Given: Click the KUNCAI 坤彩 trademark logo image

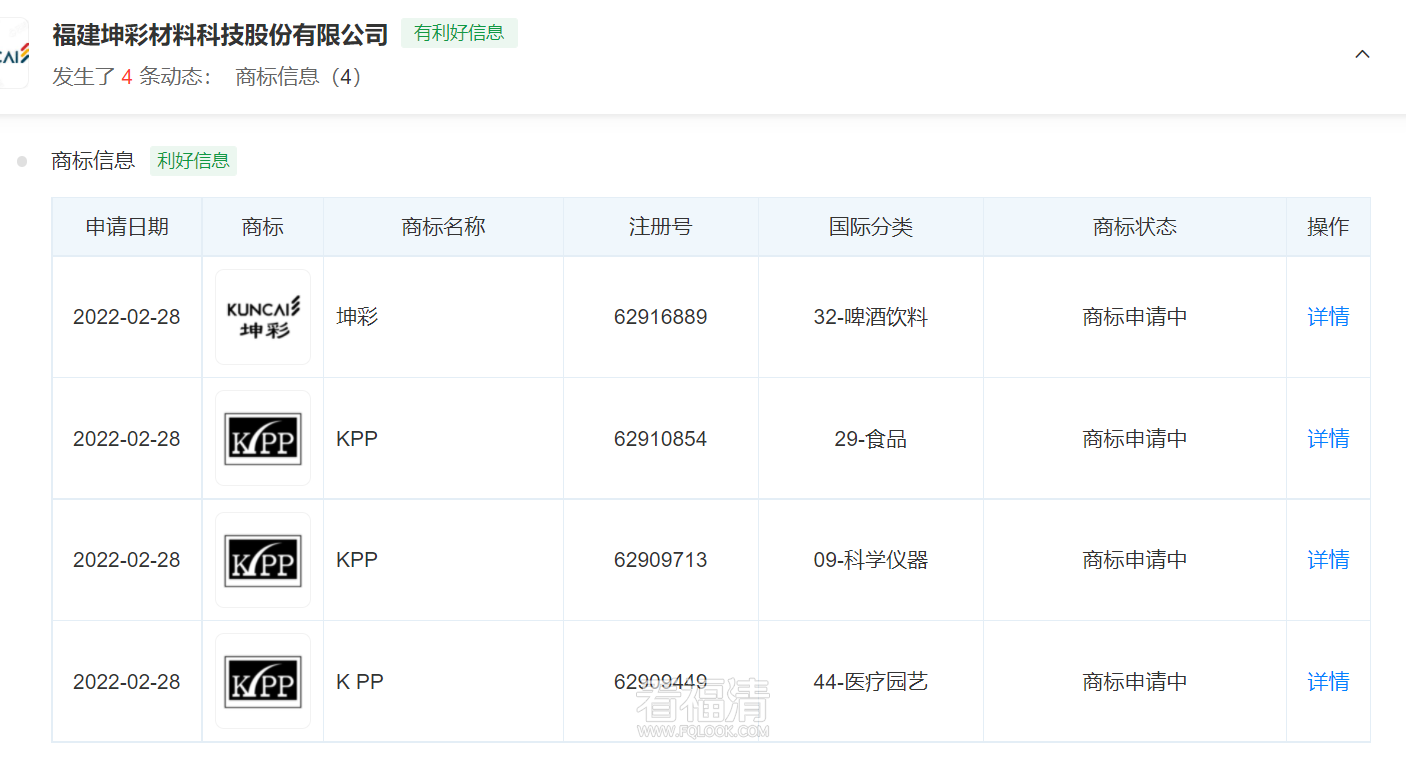Looking at the screenshot, I should [x=262, y=316].
